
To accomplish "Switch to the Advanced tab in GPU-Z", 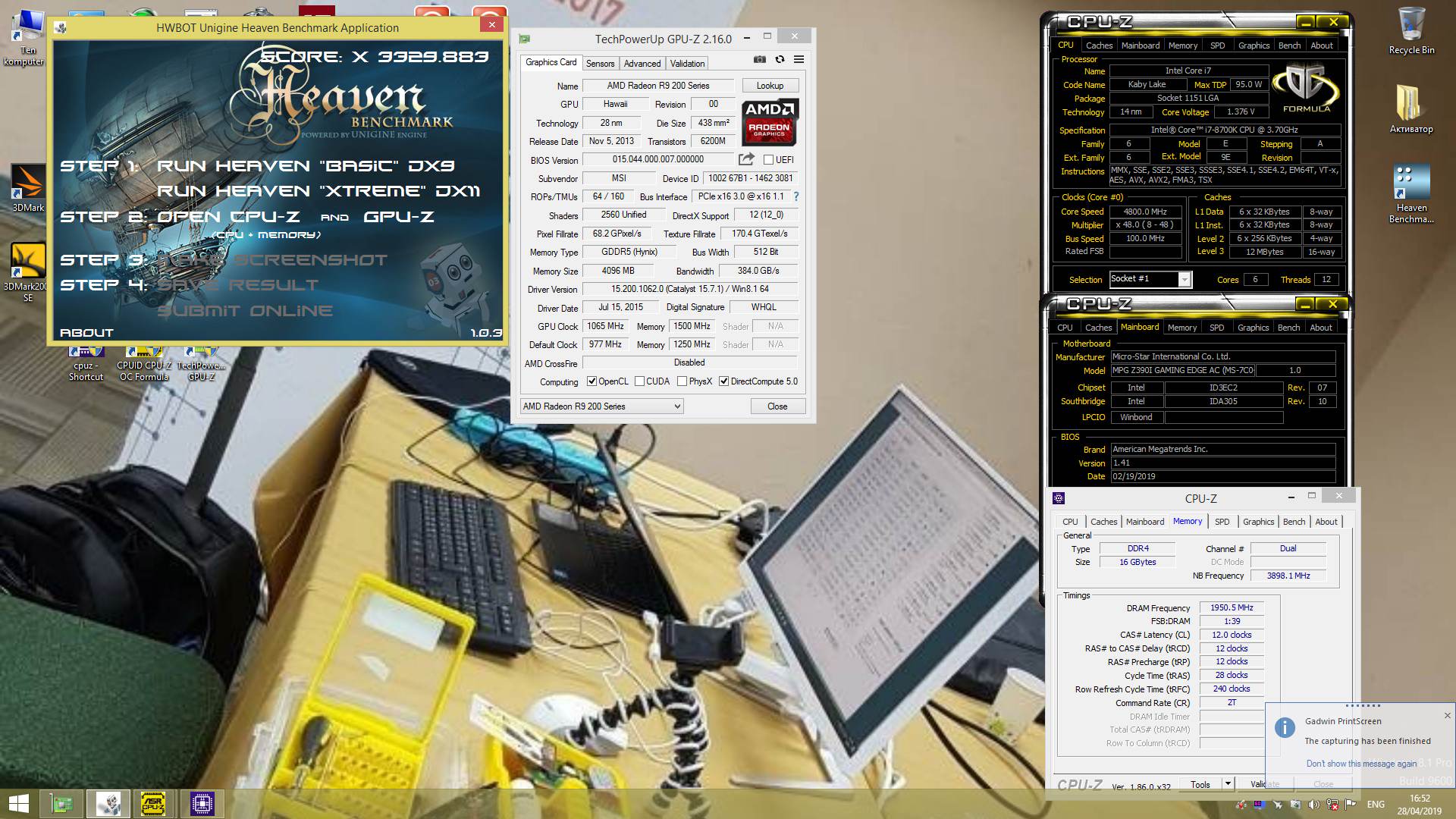I will point(642,64).
